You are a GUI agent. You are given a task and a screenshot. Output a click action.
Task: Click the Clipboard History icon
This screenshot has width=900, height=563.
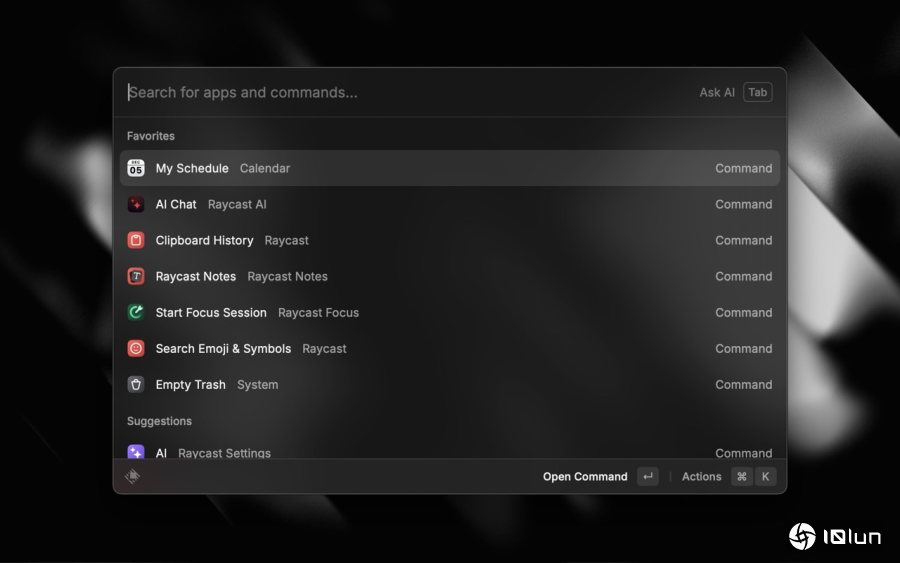[x=136, y=241]
